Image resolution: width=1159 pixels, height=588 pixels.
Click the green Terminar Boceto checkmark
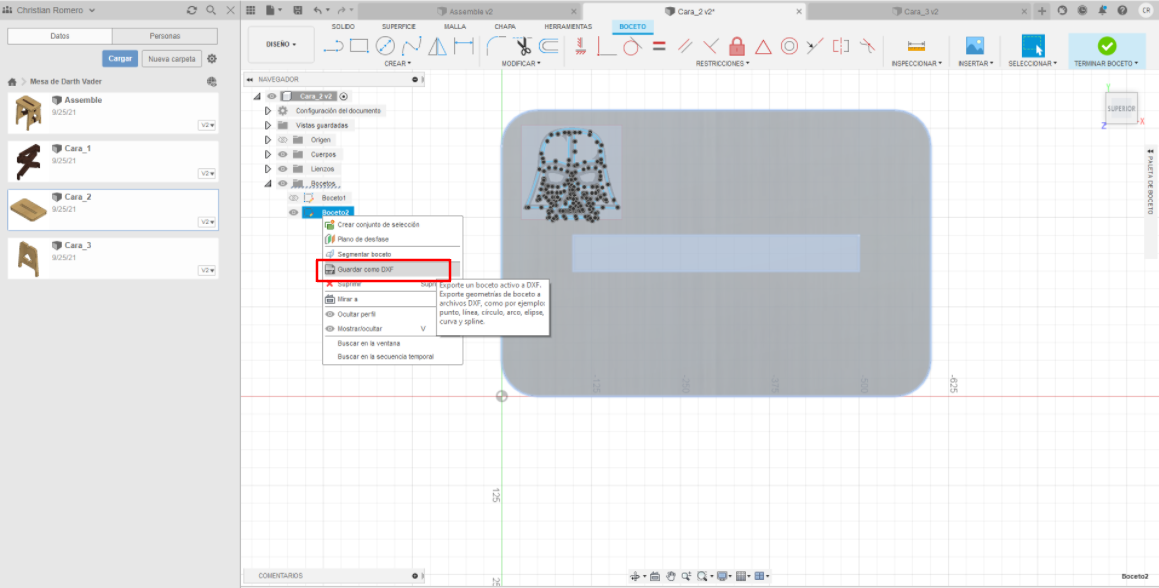pyautogui.click(x=1107, y=46)
